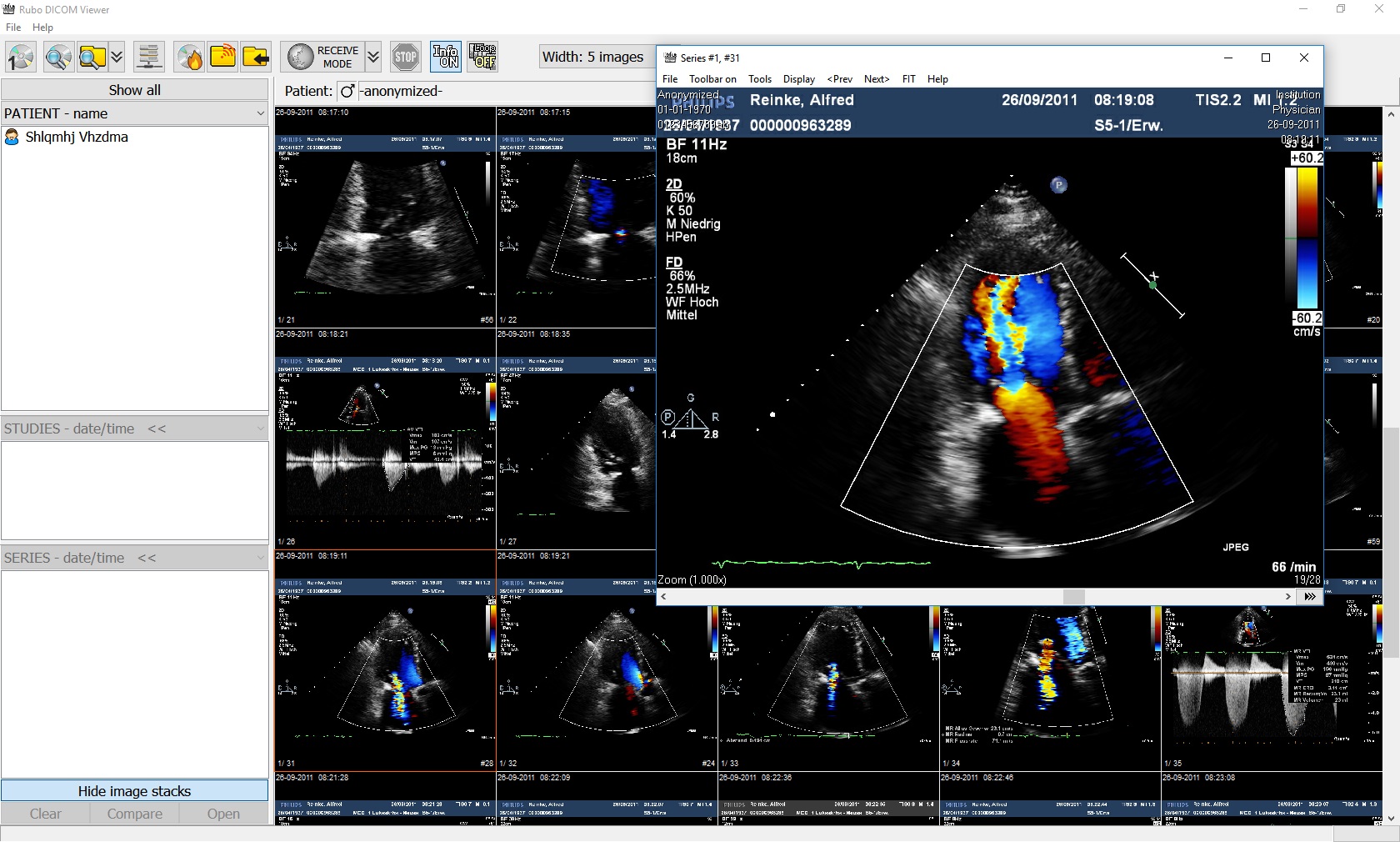Click the Clear button
Viewport: 1400px width, 842px height.
46,814
